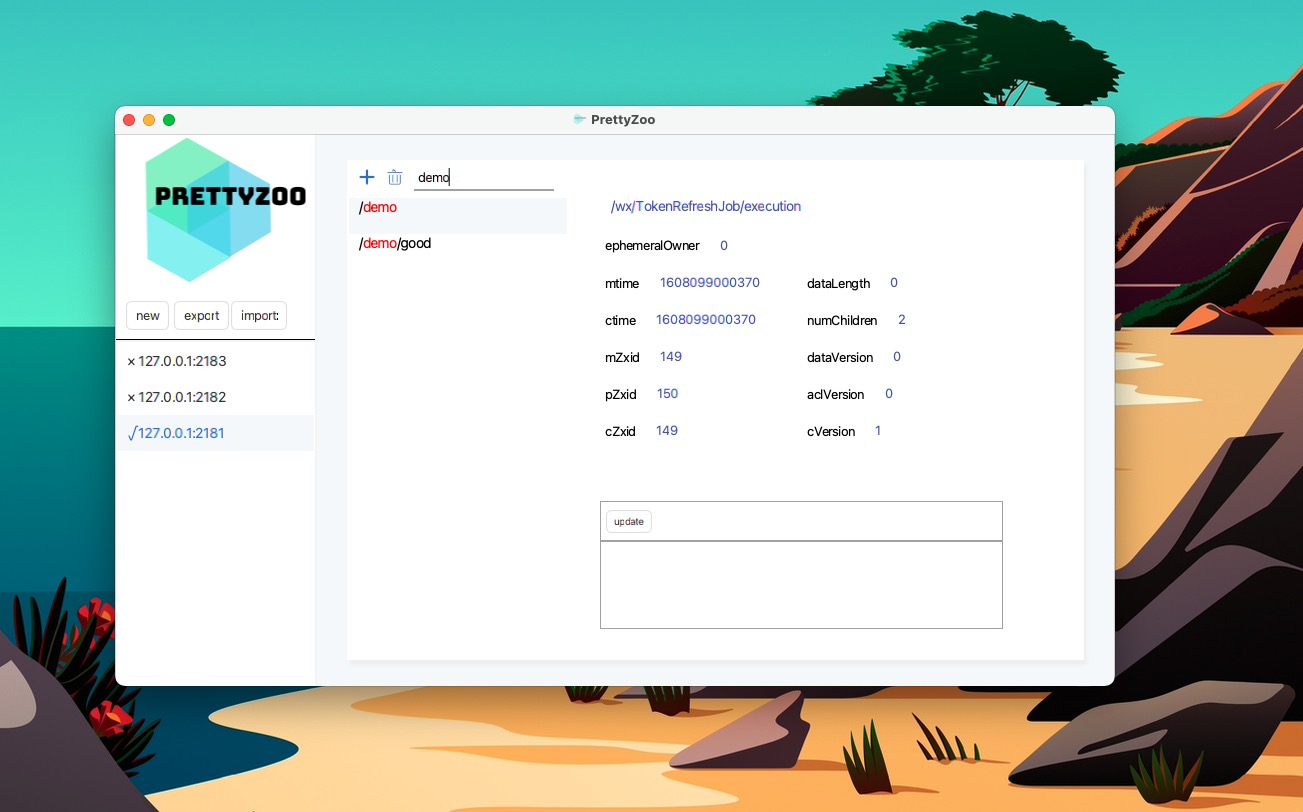Open the /wx/TokenRefreshJob/execution node link
Viewport: 1303px width, 812px height.
[x=705, y=206]
